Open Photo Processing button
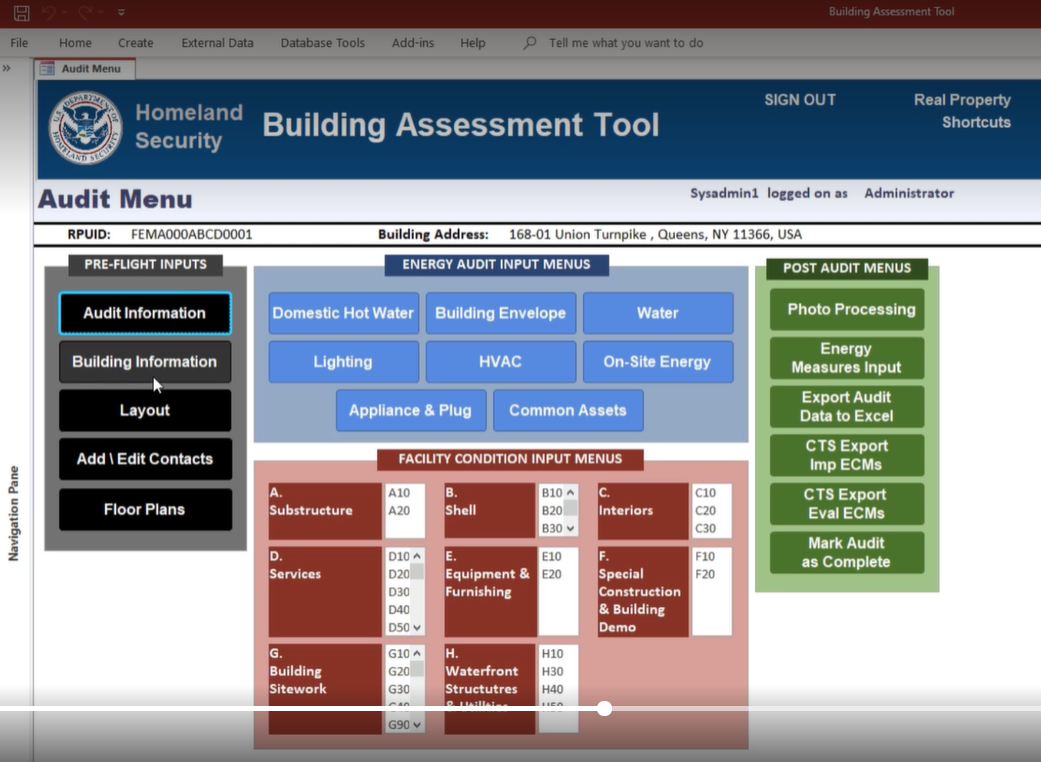 tap(847, 309)
